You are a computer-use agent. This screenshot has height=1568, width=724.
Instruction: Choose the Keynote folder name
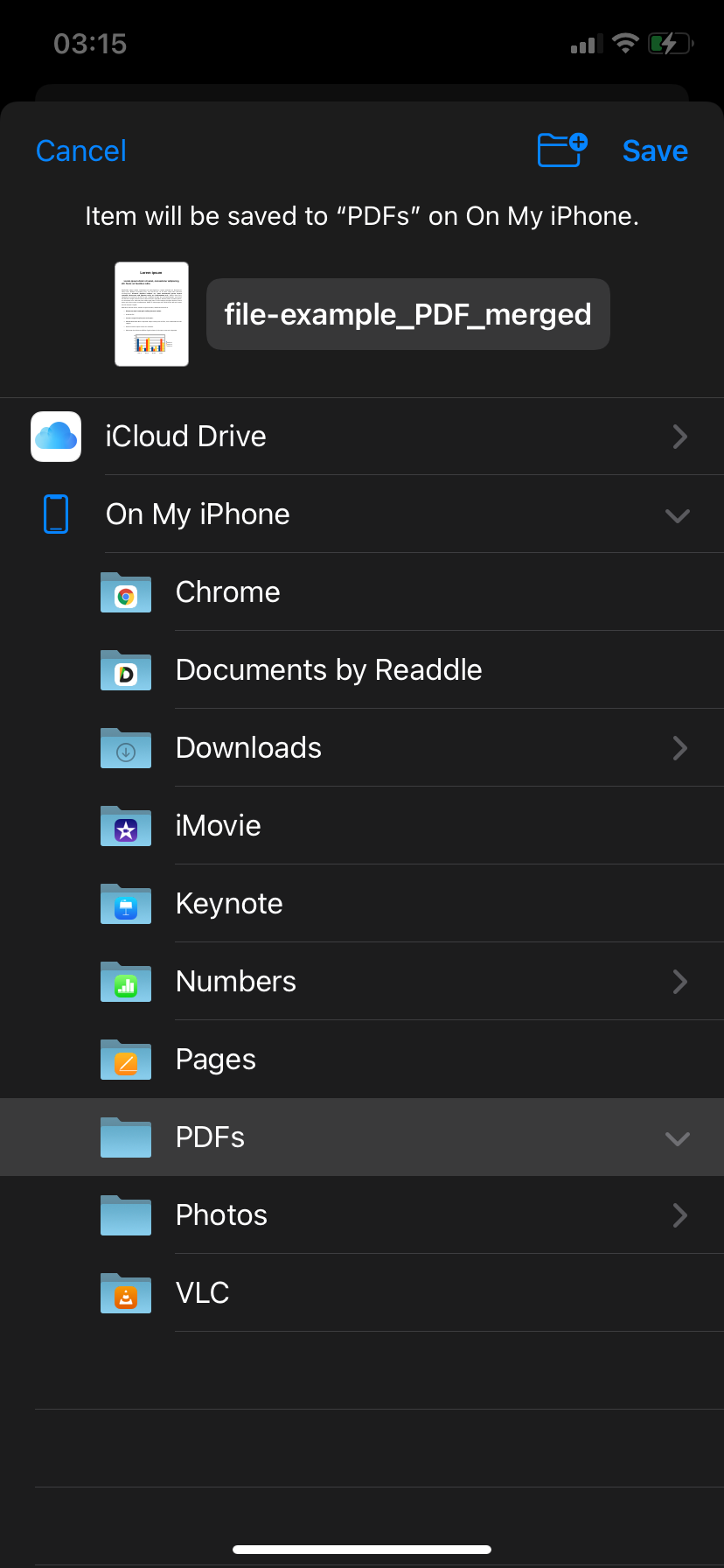pos(229,904)
